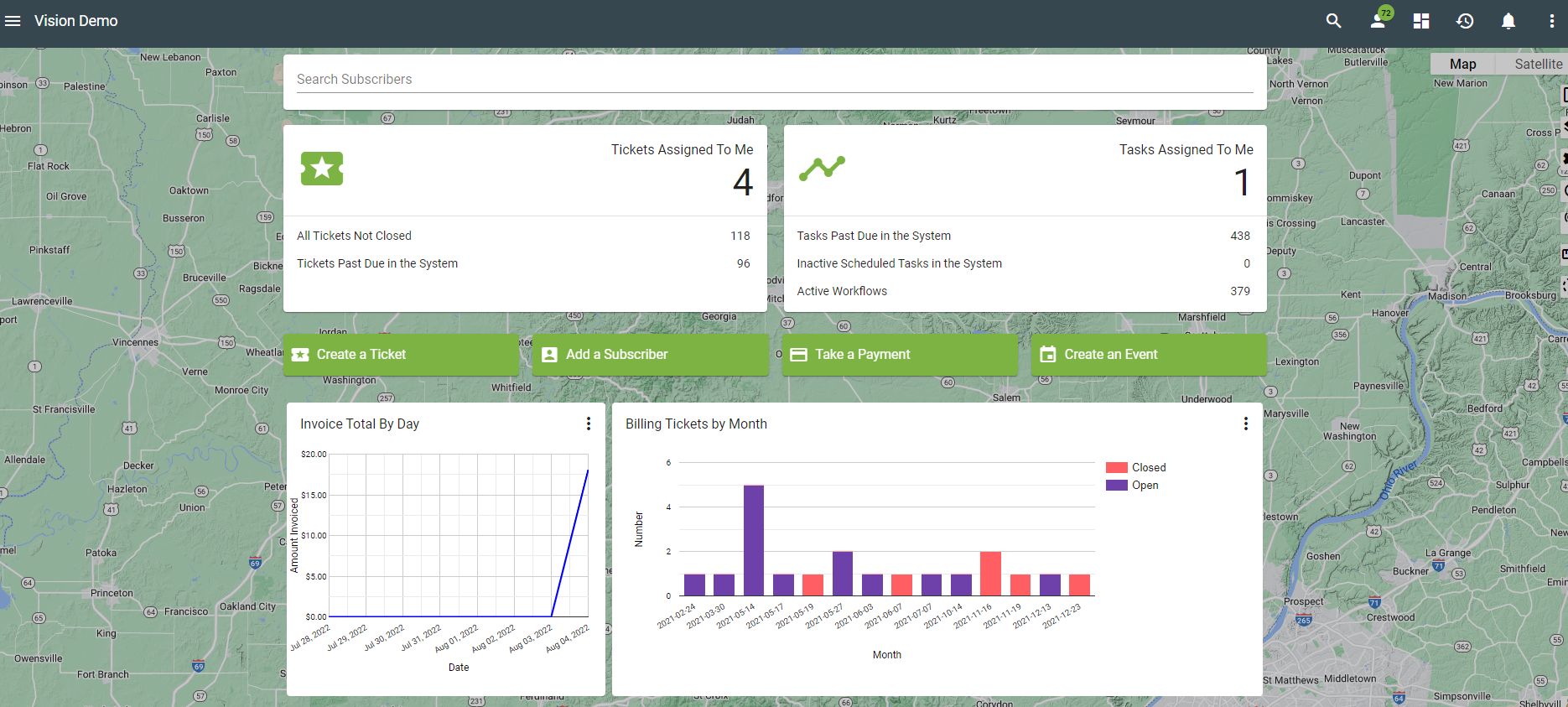Click Take a Payment button
The width and height of the screenshot is (1568, 707).
point(900,355)
